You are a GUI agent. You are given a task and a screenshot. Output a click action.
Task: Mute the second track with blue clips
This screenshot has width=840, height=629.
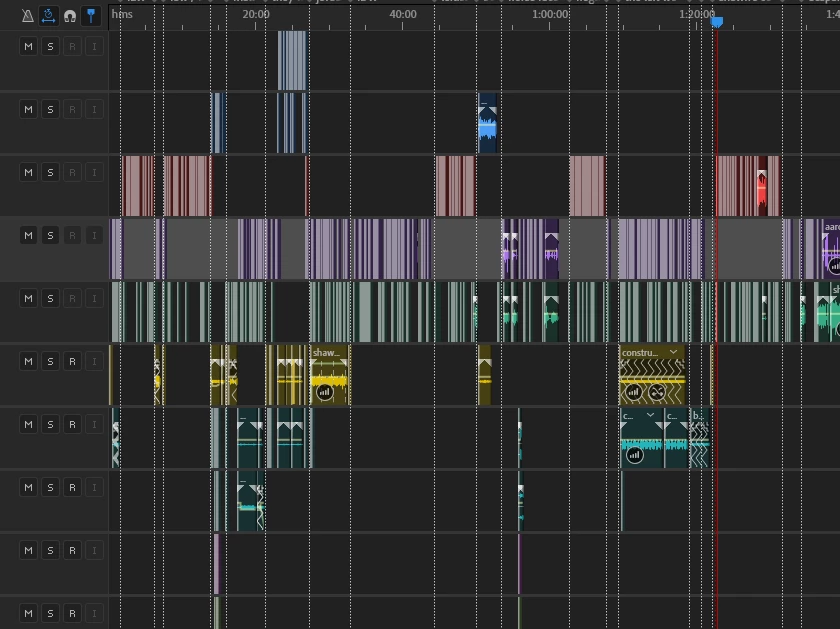28,109
